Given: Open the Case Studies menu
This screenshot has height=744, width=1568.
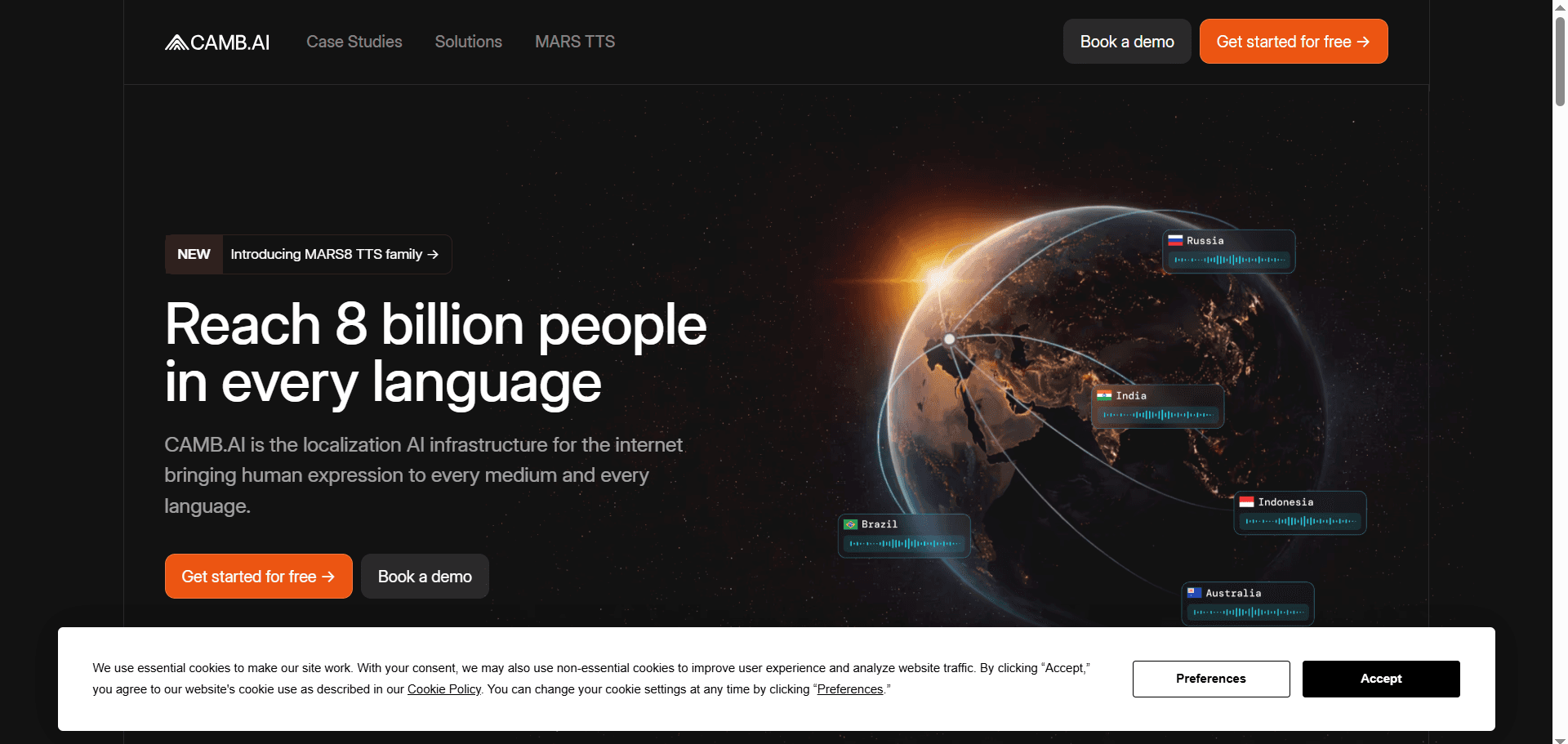Looking at the screenshot, I should click(x=354, y=42).
